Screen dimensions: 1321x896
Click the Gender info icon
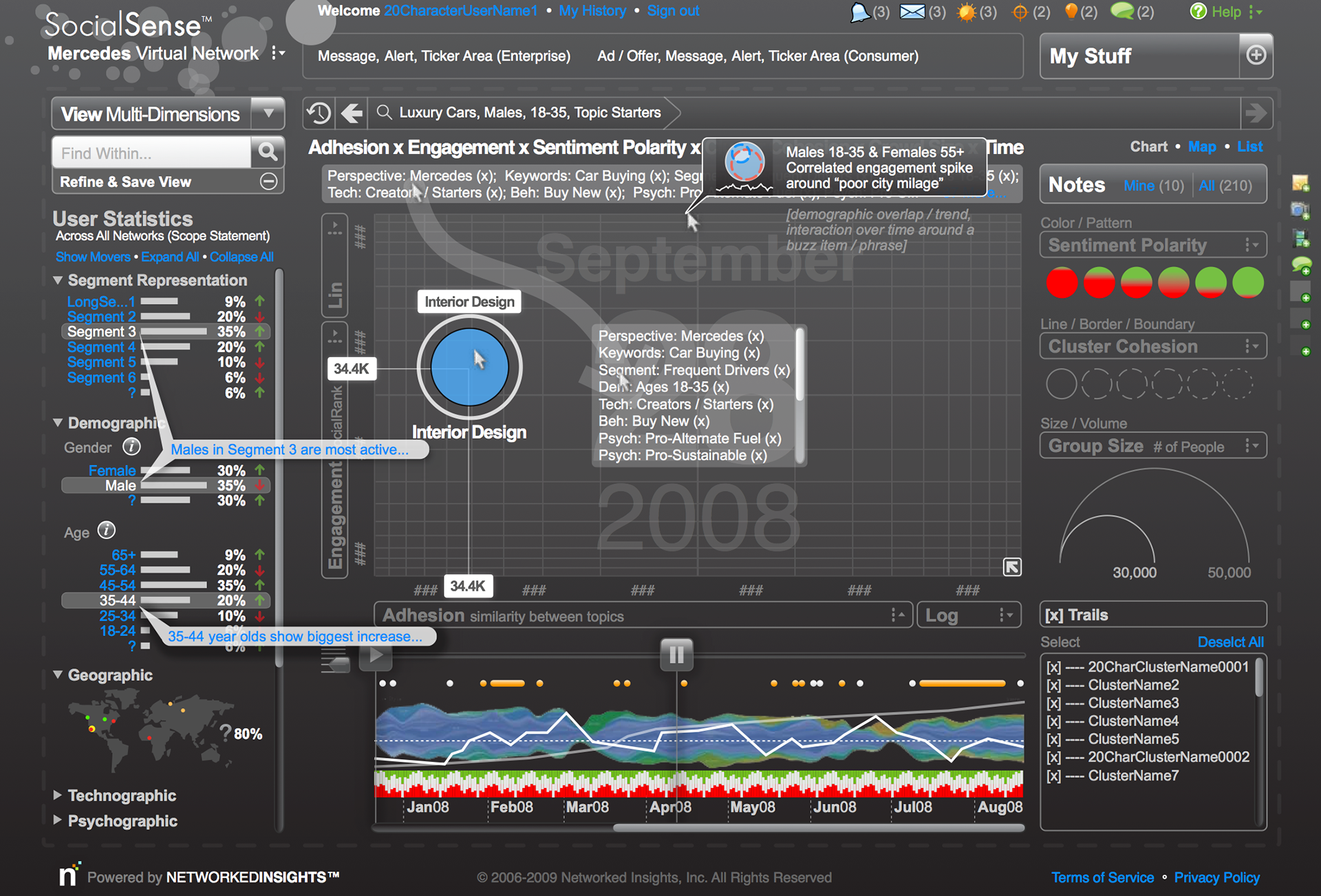pyautogui.click(x=131, y=447)
